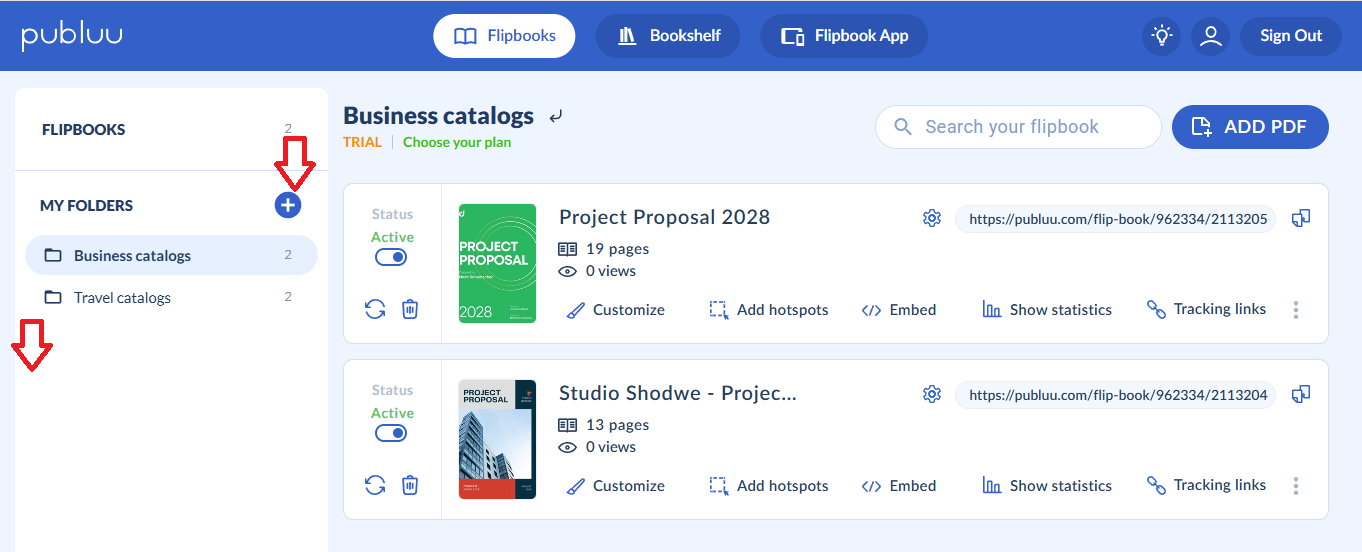
Task: Click the return arrow beside Business catalogs title
Action: (x=556, y=117)
